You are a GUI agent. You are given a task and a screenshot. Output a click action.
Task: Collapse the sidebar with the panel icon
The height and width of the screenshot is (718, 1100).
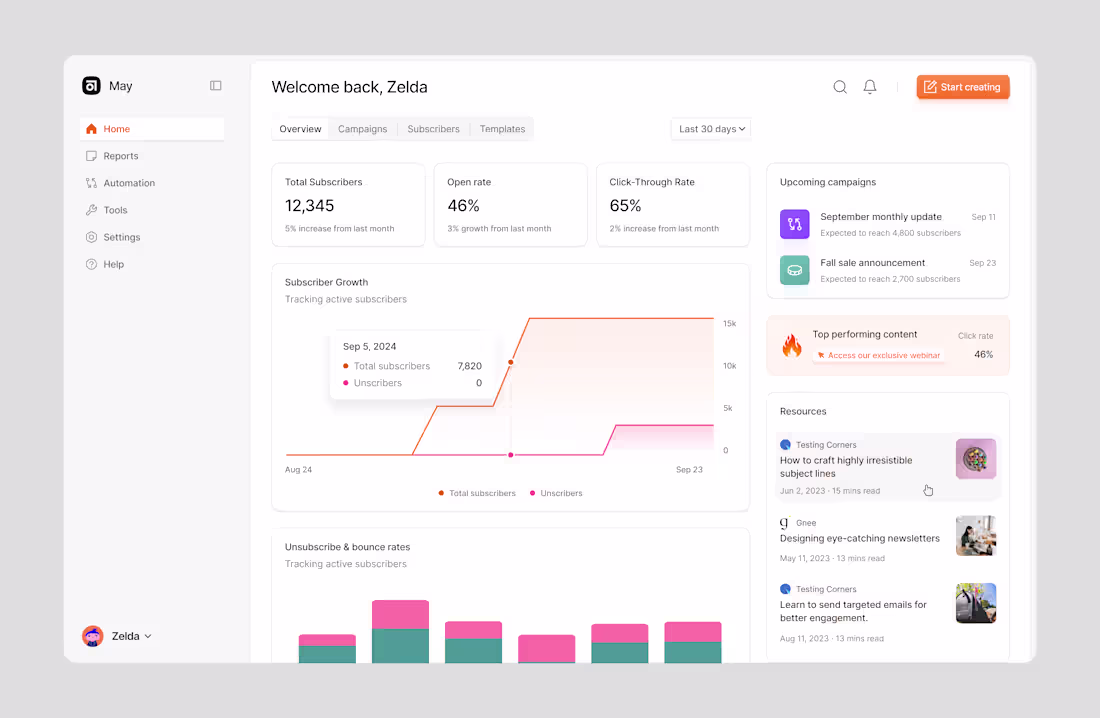click(216, 86)
